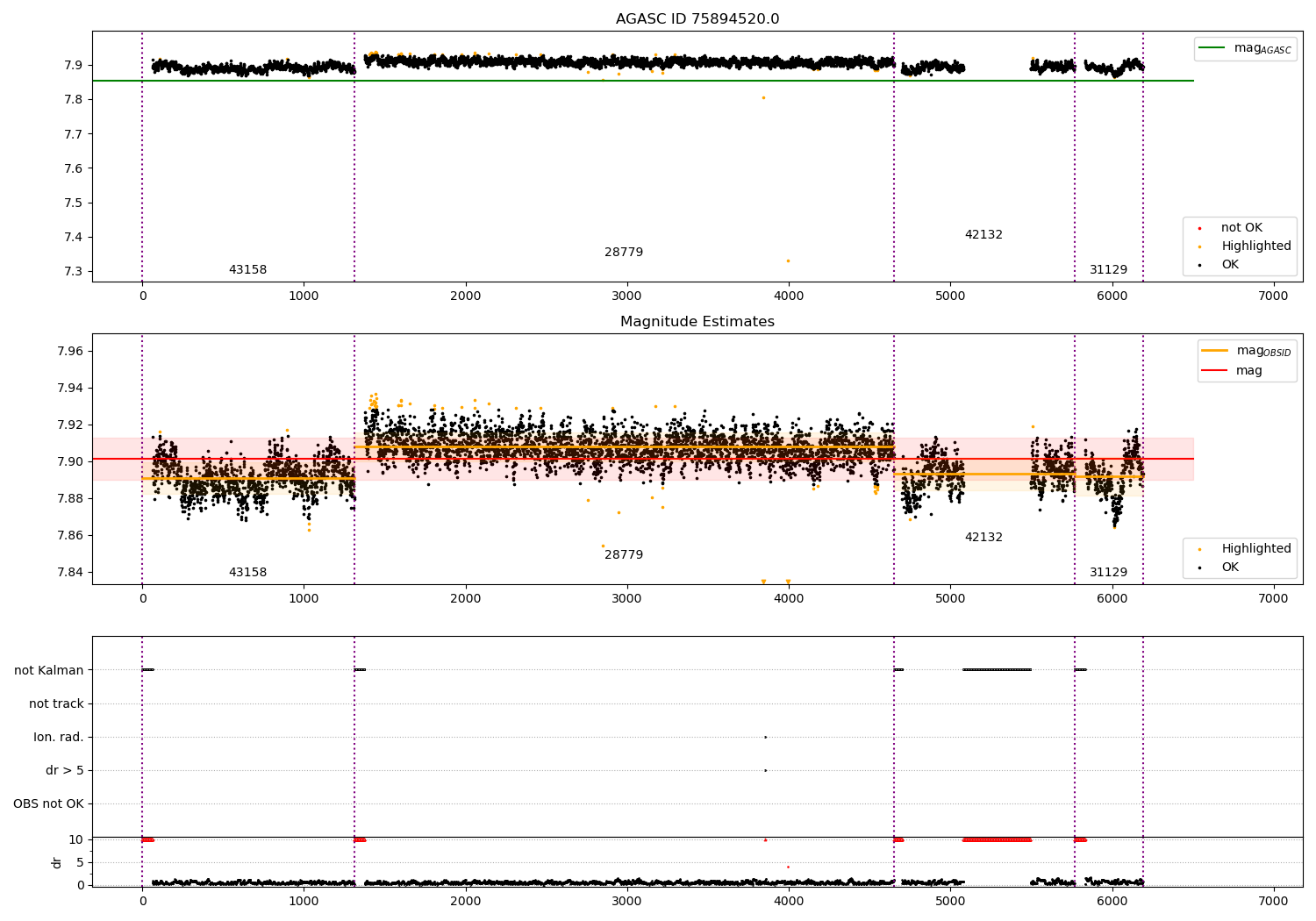Click x-tick 3000 on top panel axis
The height and width of the screenshot is (921, 1316).
click(x=627, y=296)
